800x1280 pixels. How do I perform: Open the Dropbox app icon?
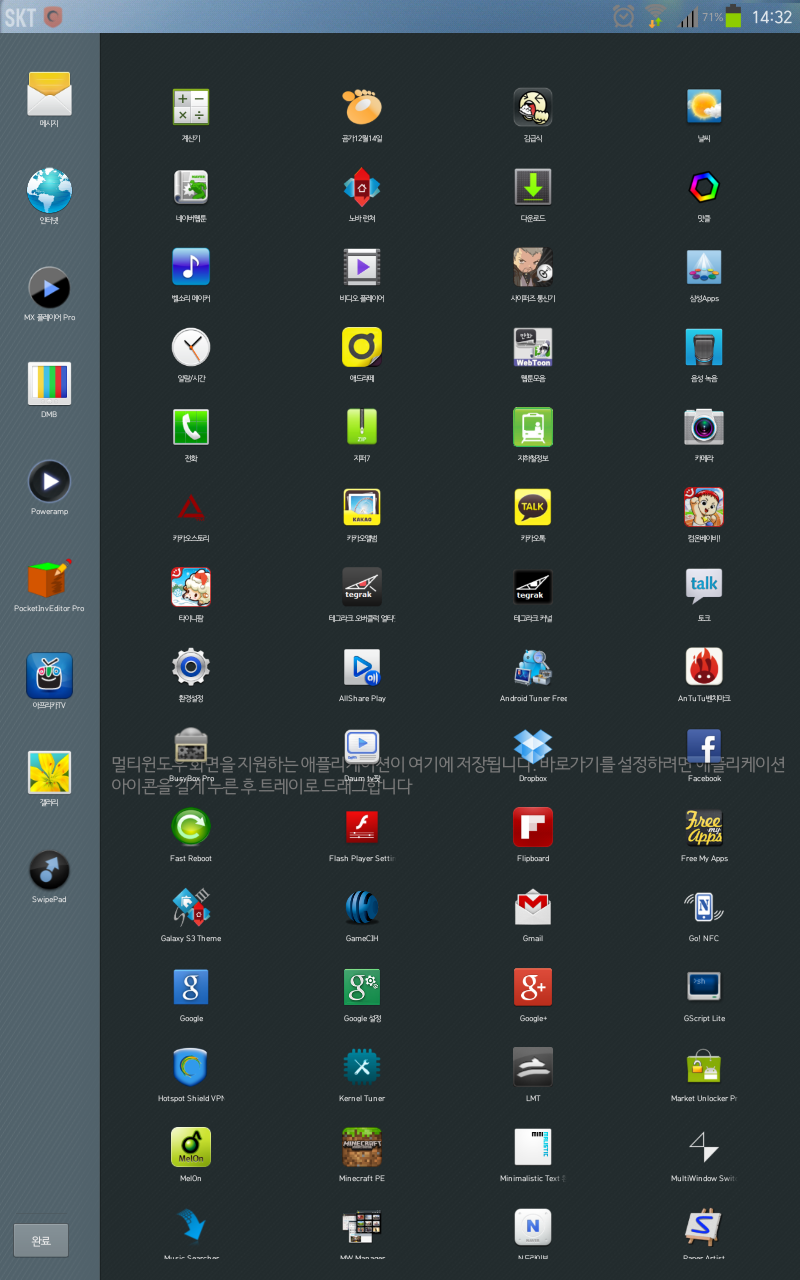533,747
